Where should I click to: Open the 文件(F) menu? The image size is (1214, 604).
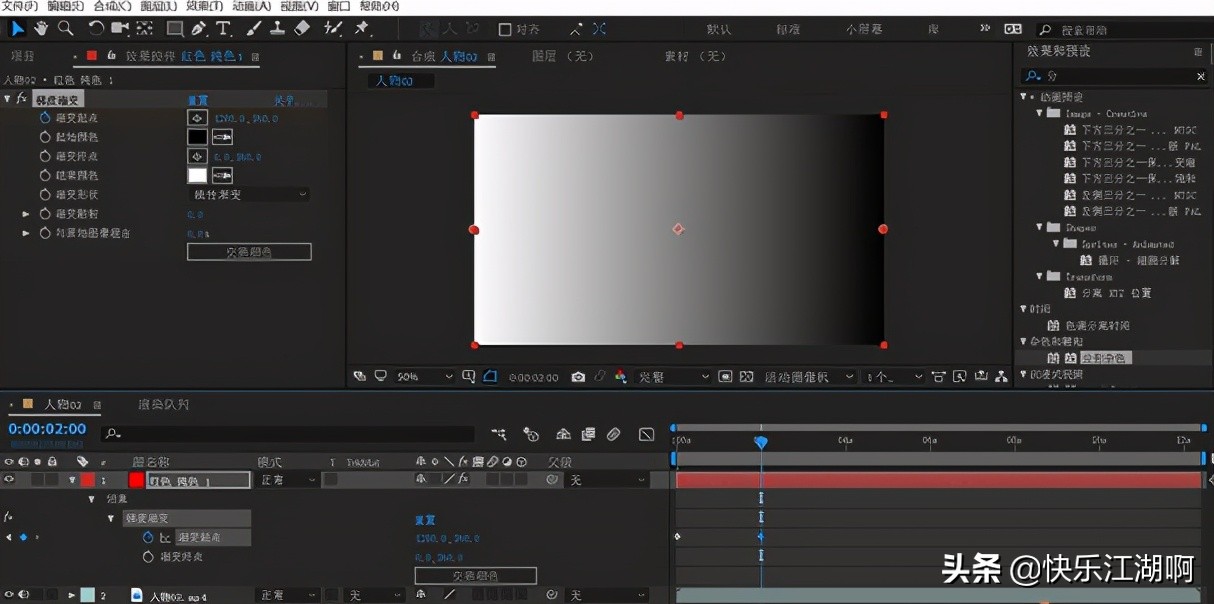click(x=19, y=6)
